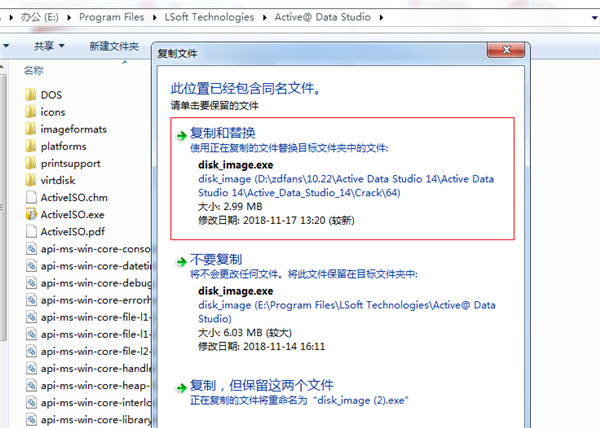Click the Explorer left pane scrollbar
The width and height of the screenshot is (600, 428).
(x=3, y=207)
